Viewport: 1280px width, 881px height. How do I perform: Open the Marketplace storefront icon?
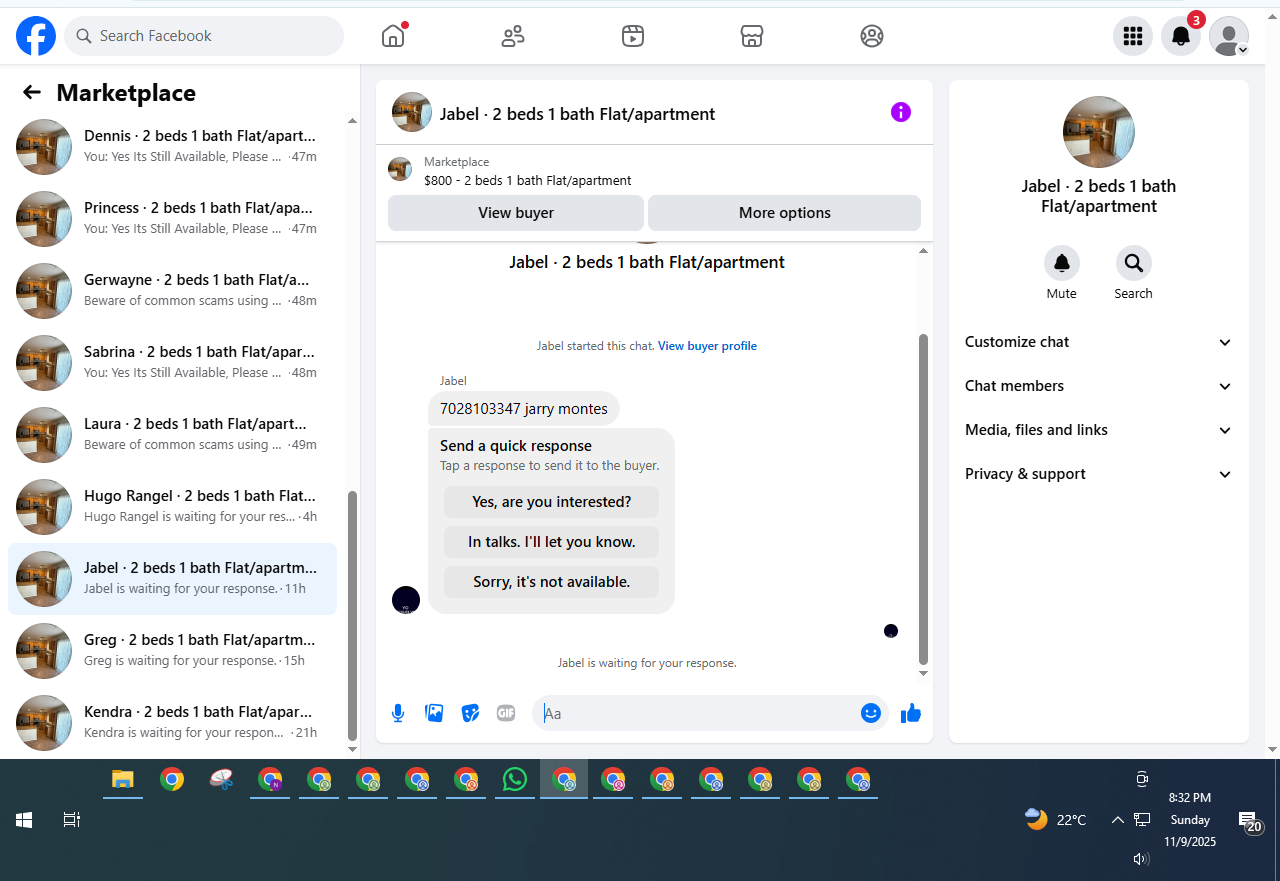click(752, 36)
